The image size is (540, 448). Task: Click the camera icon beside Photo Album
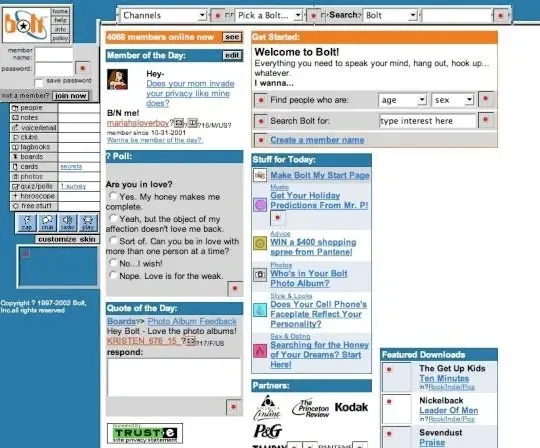(x=260, y=275)
